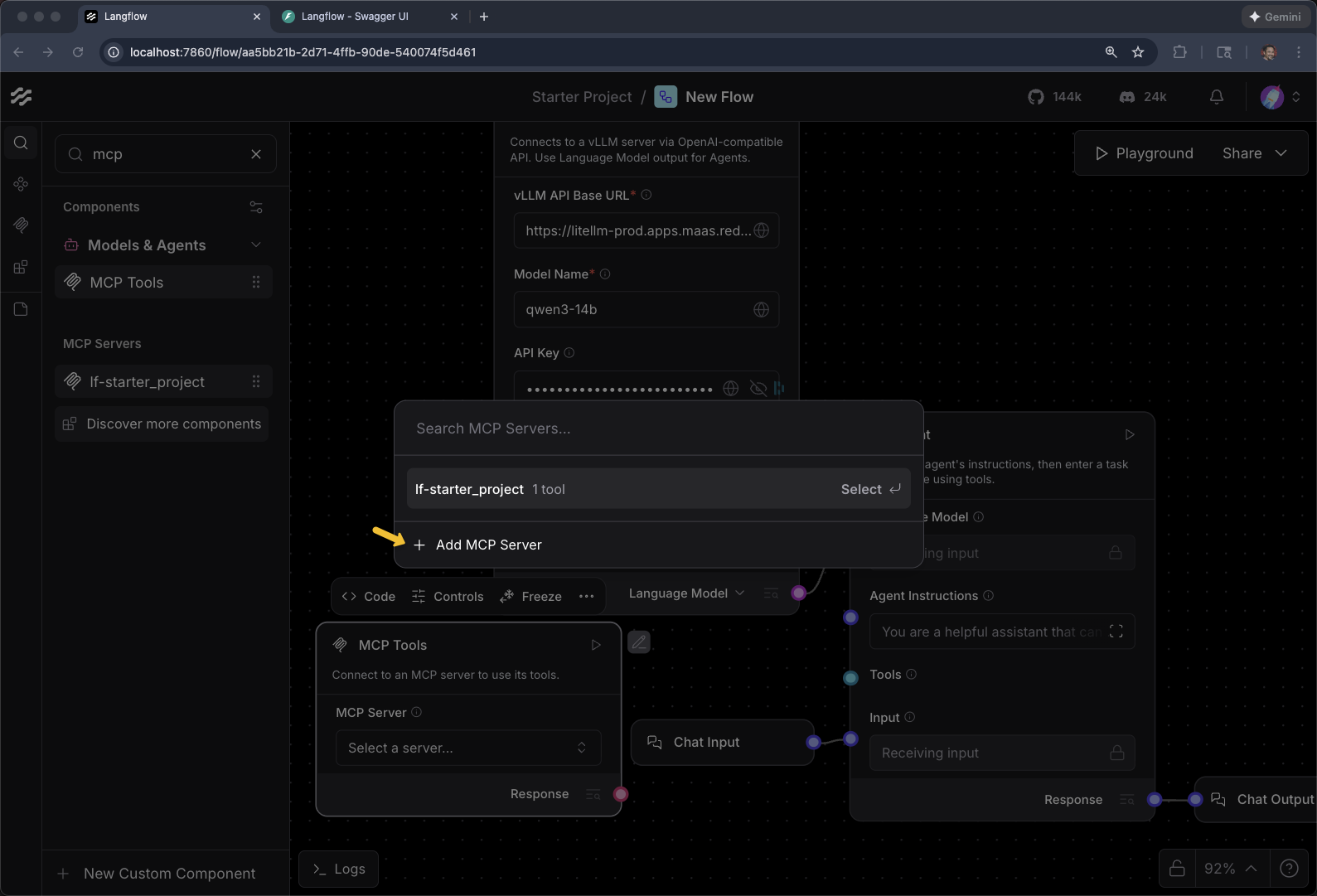The height and width of the screenshot is (896, 1317).
Task: Open the 92% zoom level control
Action: pyautogui.click(x=1230, y=868)
